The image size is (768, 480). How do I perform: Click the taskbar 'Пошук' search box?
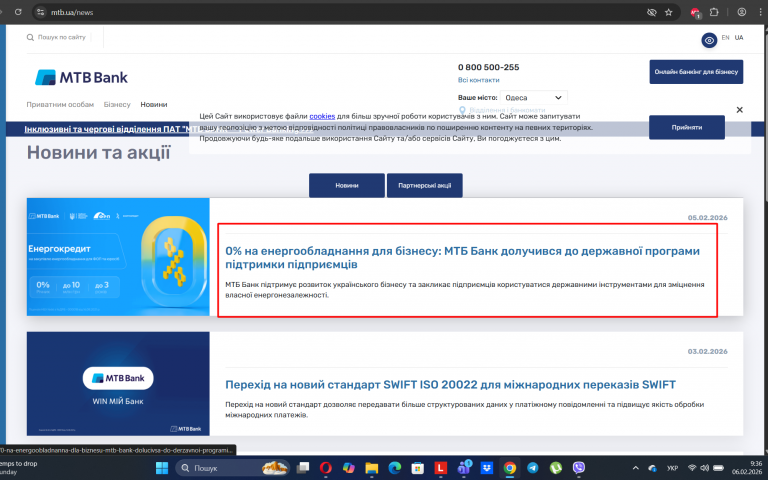pyautogui.click(x=233, y=468)
